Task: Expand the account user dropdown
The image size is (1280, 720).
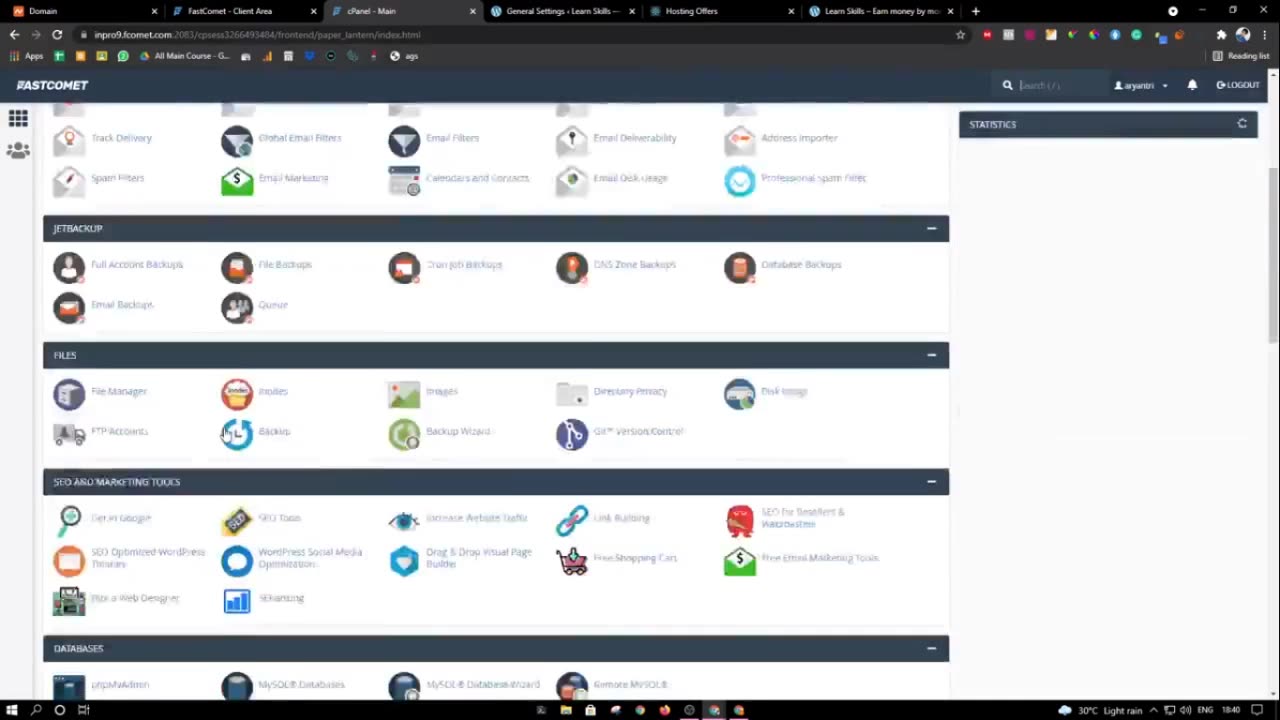Action: pos(1141,85)
